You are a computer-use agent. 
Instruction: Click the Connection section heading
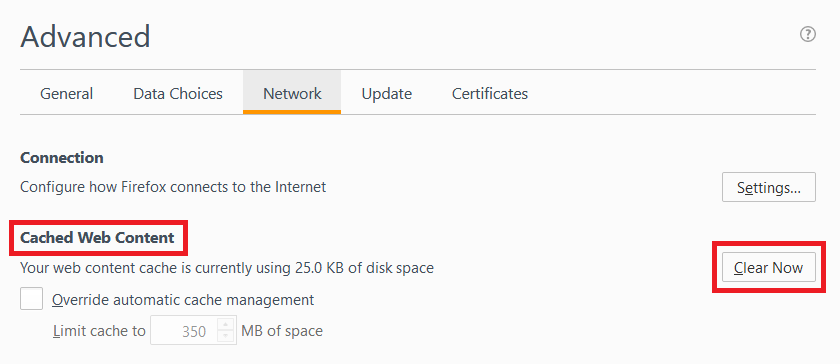(x=62, y=158)
